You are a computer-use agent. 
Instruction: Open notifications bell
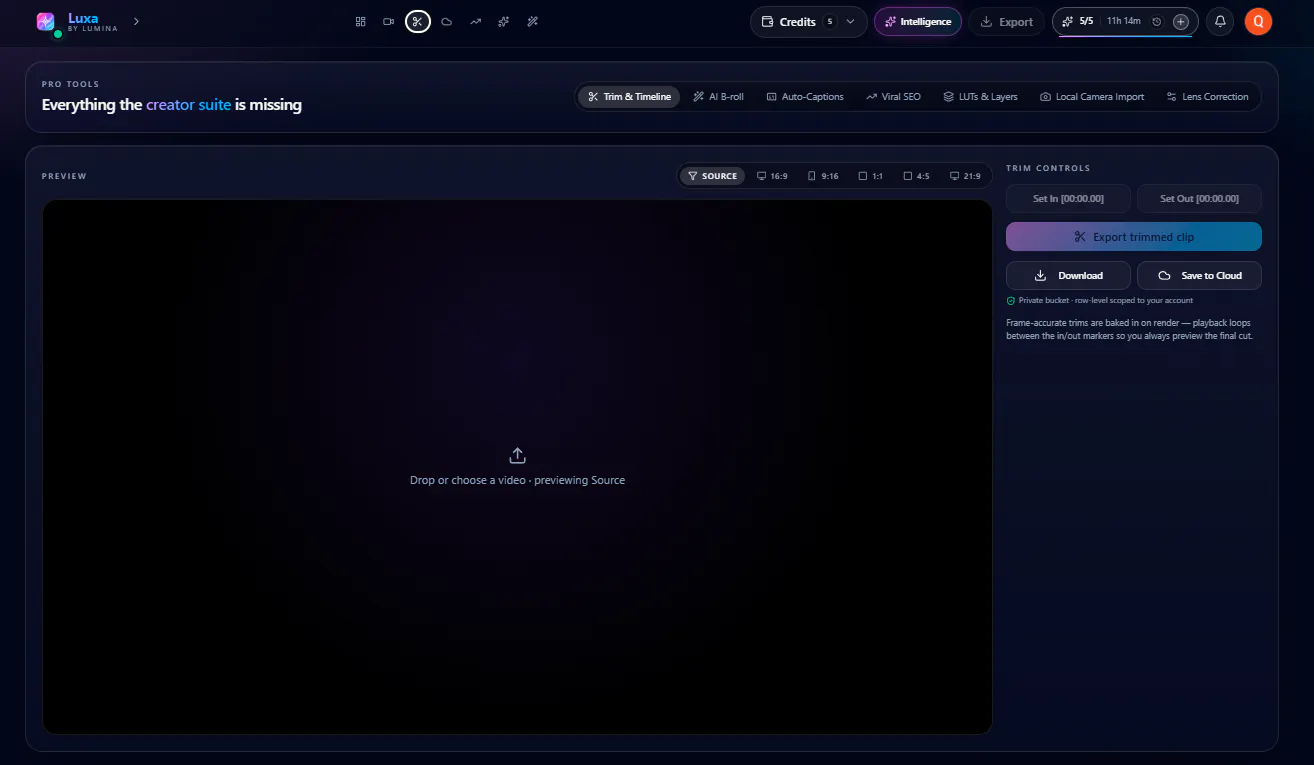coord(1220,21)
